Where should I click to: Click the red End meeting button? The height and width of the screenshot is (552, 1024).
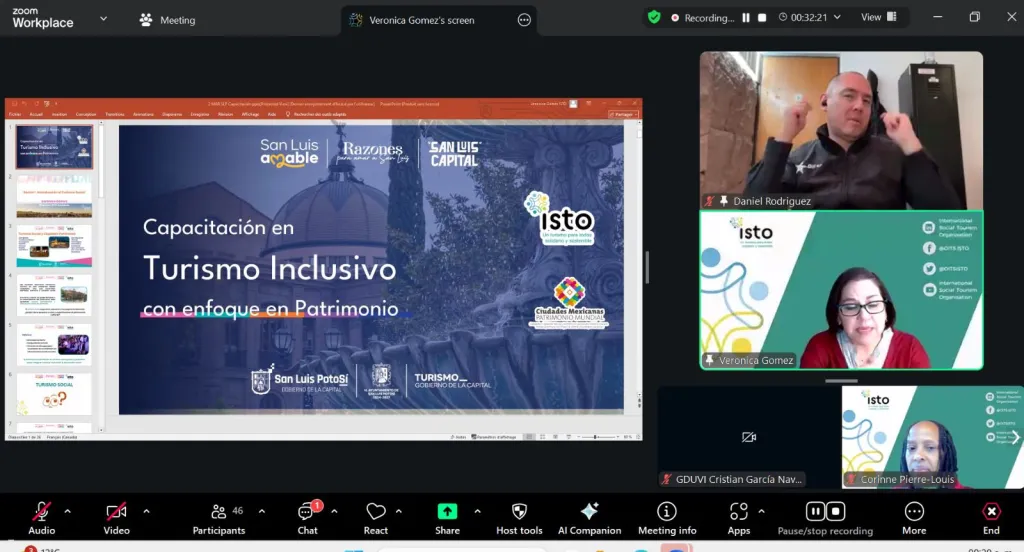coord(991,518)
